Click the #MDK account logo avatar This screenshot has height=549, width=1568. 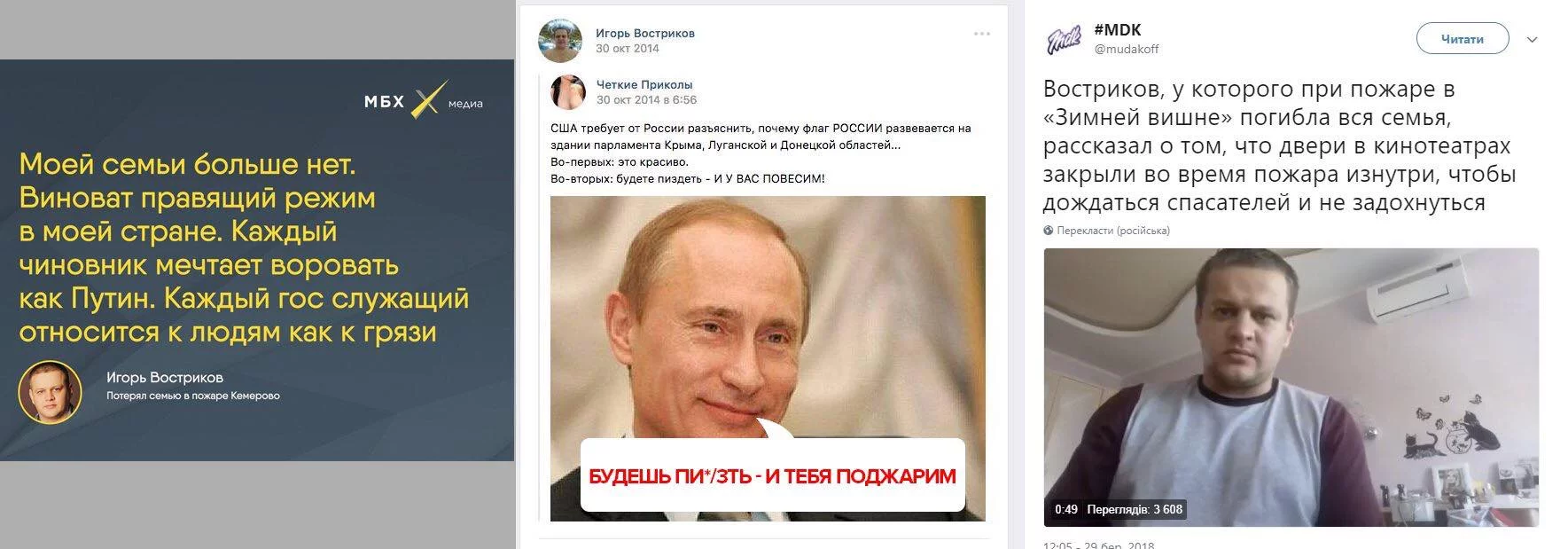[x=1065, y=40]
